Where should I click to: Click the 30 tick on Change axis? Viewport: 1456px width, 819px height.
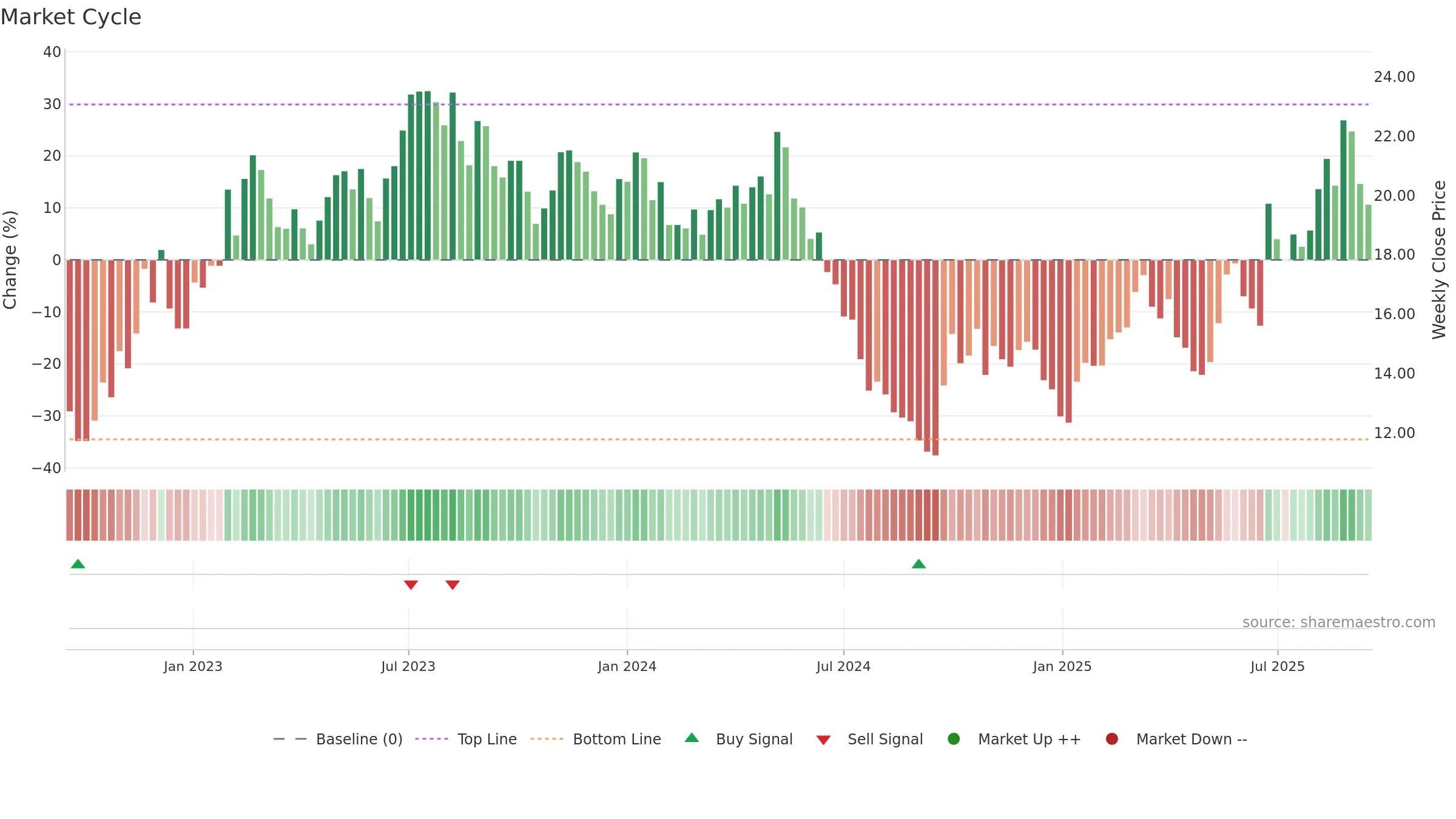tap(52, 104)
